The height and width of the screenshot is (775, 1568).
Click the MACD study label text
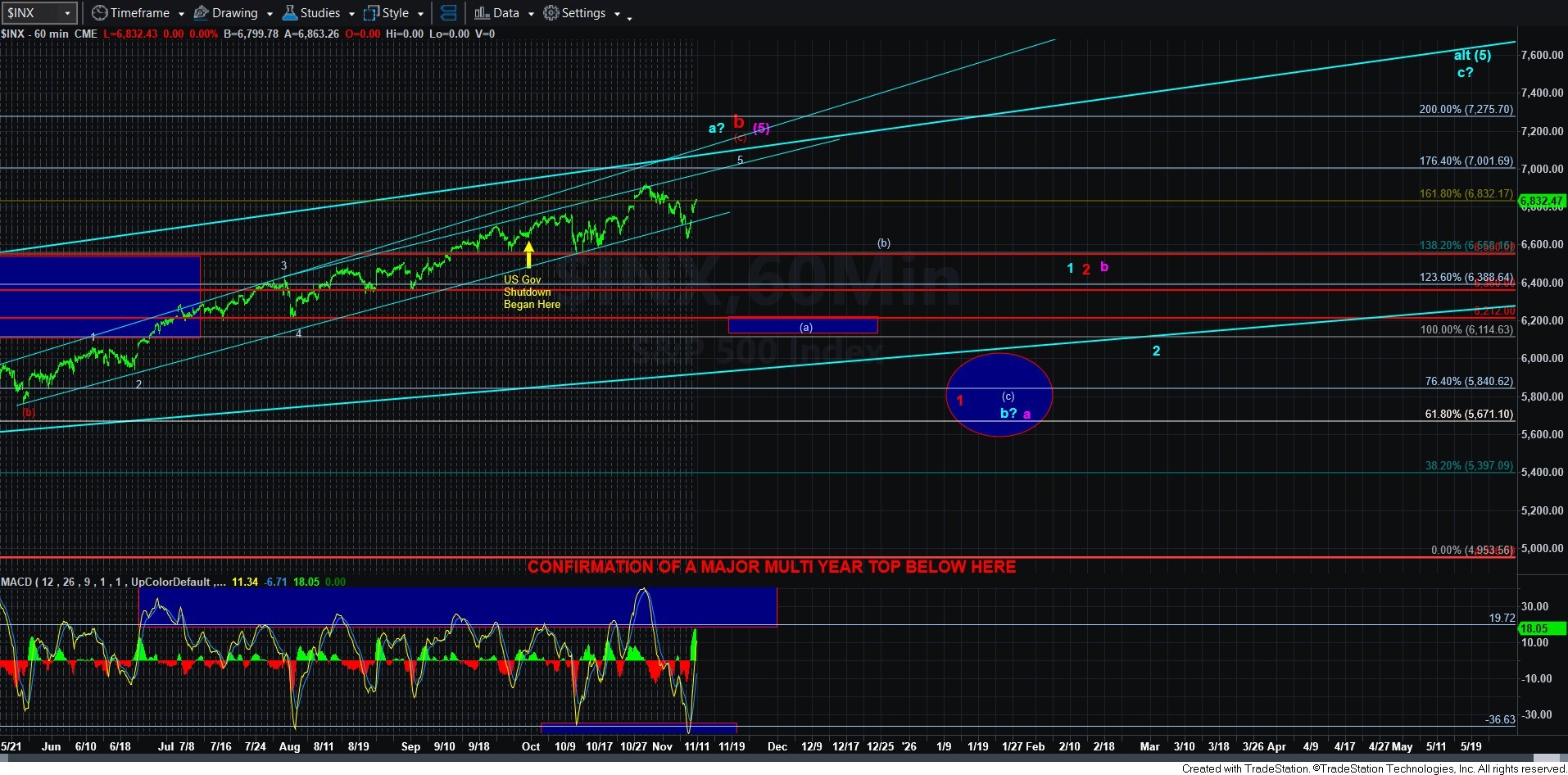click(x=16, y=582)
